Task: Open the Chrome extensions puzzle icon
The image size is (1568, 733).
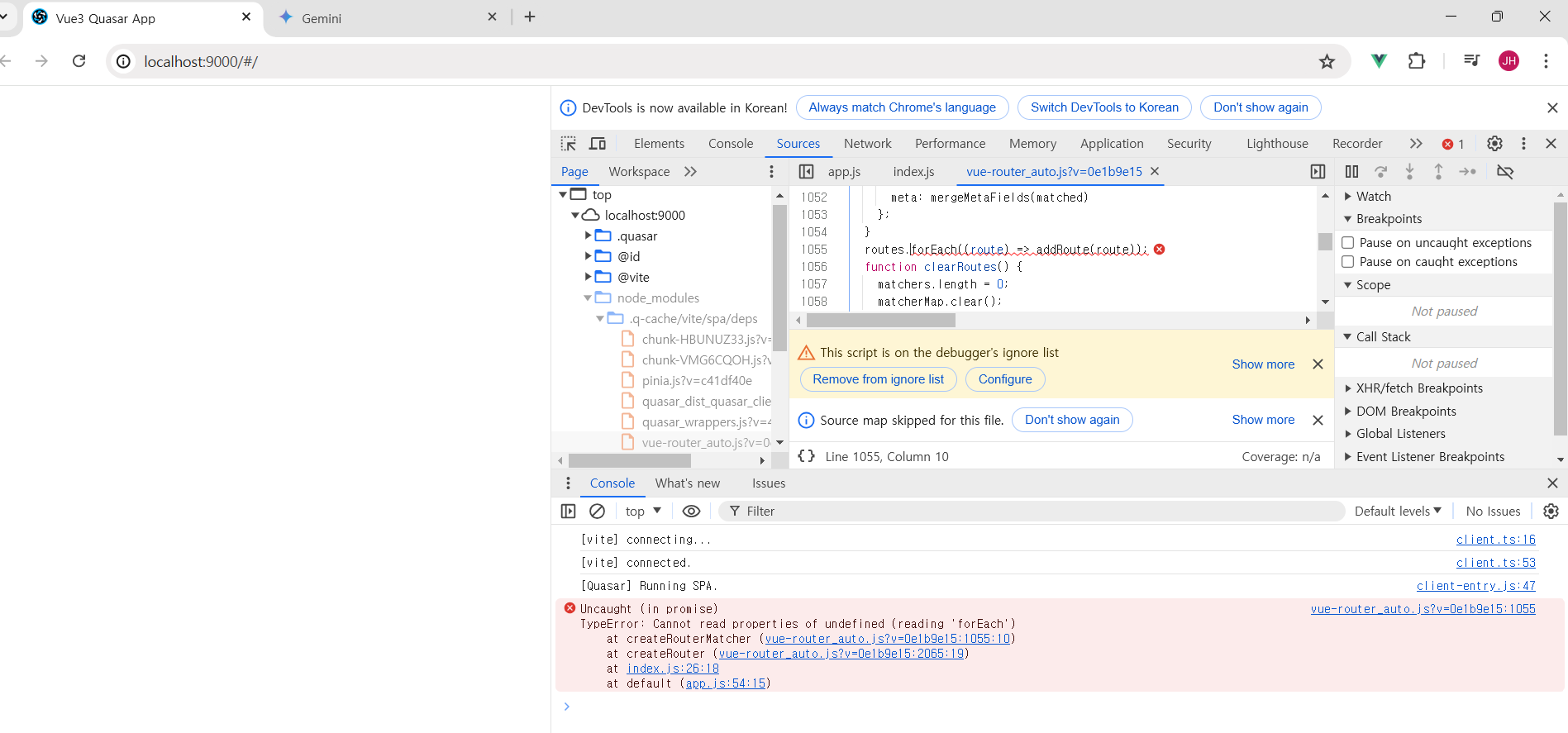Action: 1417,61
